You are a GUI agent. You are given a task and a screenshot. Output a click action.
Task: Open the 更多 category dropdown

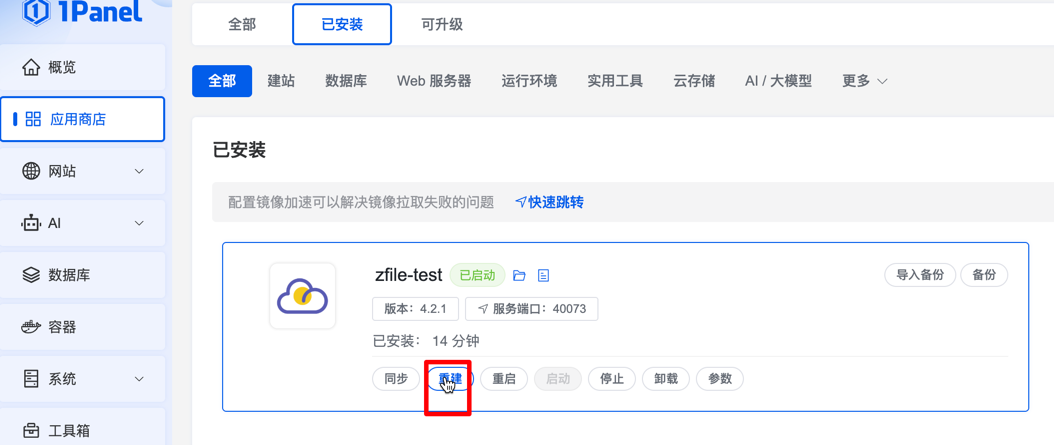[865, 81]
